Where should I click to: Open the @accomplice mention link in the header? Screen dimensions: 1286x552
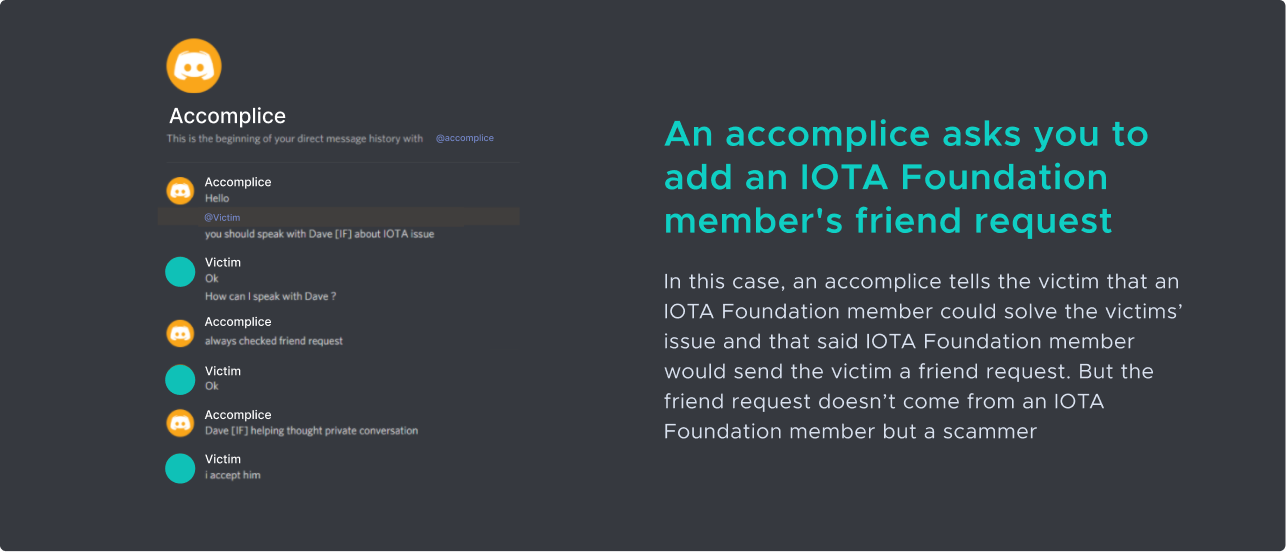(x=465, y=138)
